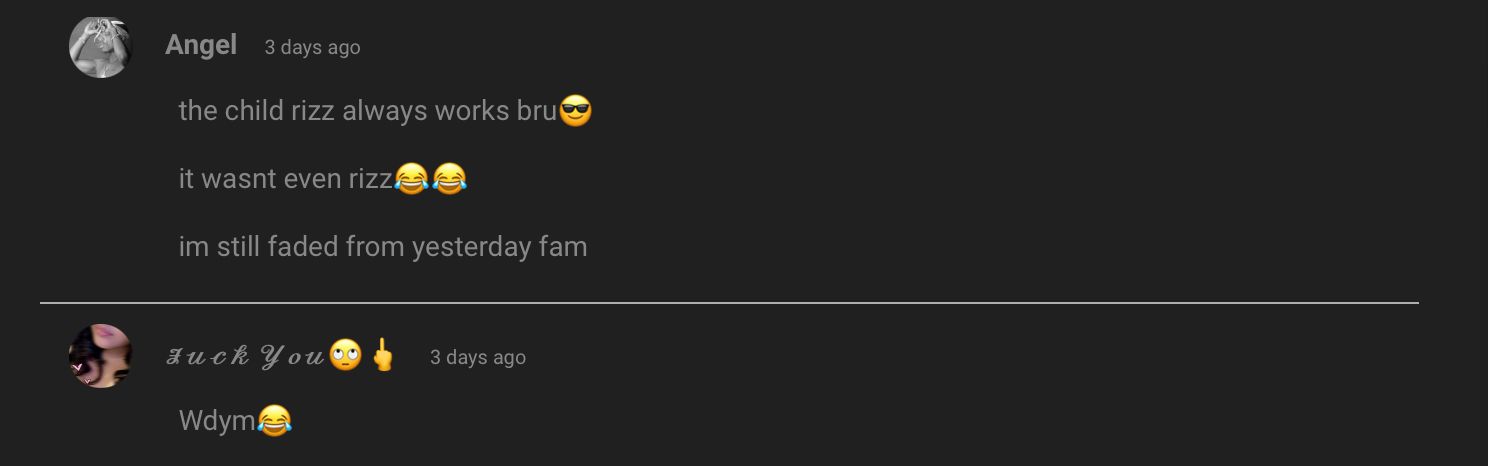Select the message "im still faded from yesterday fam"
The height and width of the screenshot is (466, 1488).
click(x=383, y=247)
